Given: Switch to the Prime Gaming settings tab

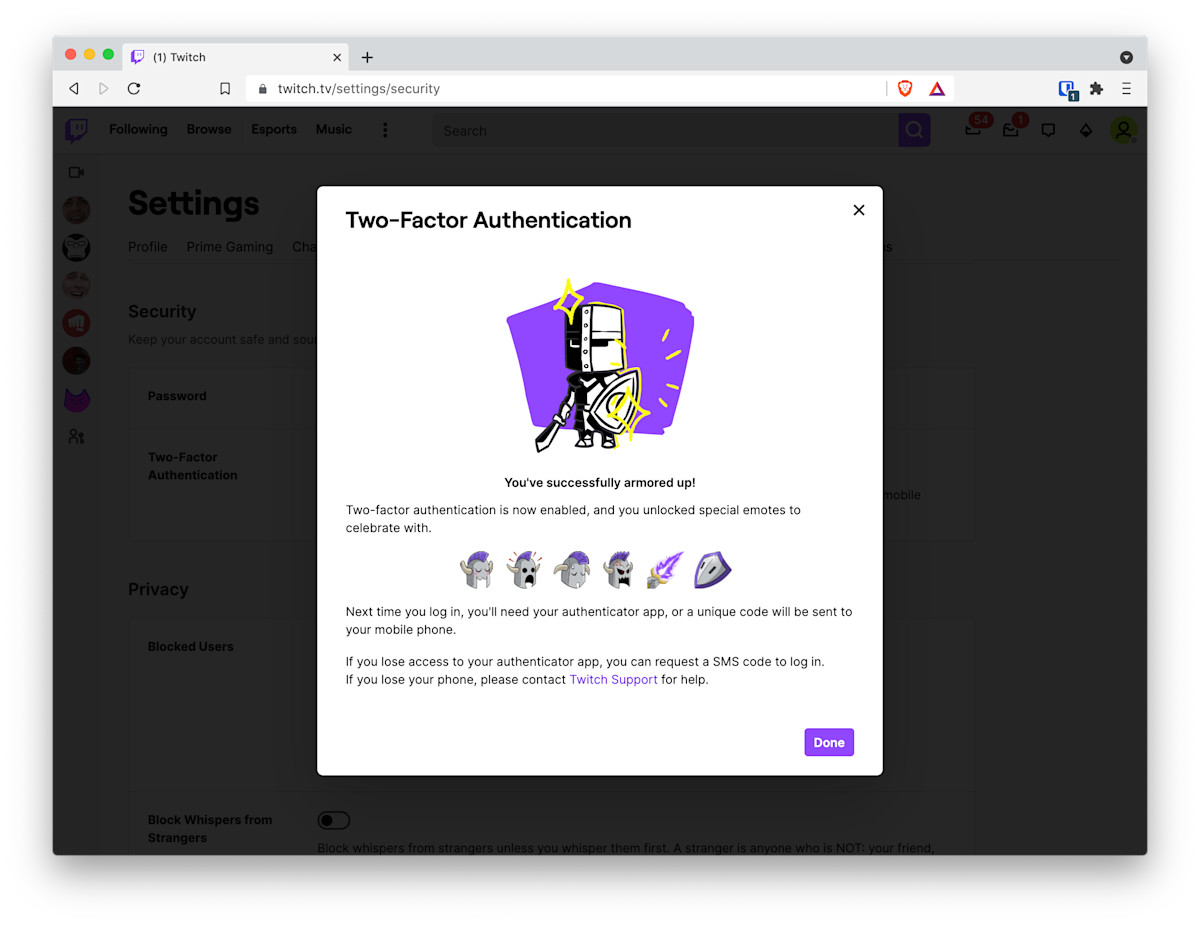Looking at the screenshot, I should [x=229, y=247].
